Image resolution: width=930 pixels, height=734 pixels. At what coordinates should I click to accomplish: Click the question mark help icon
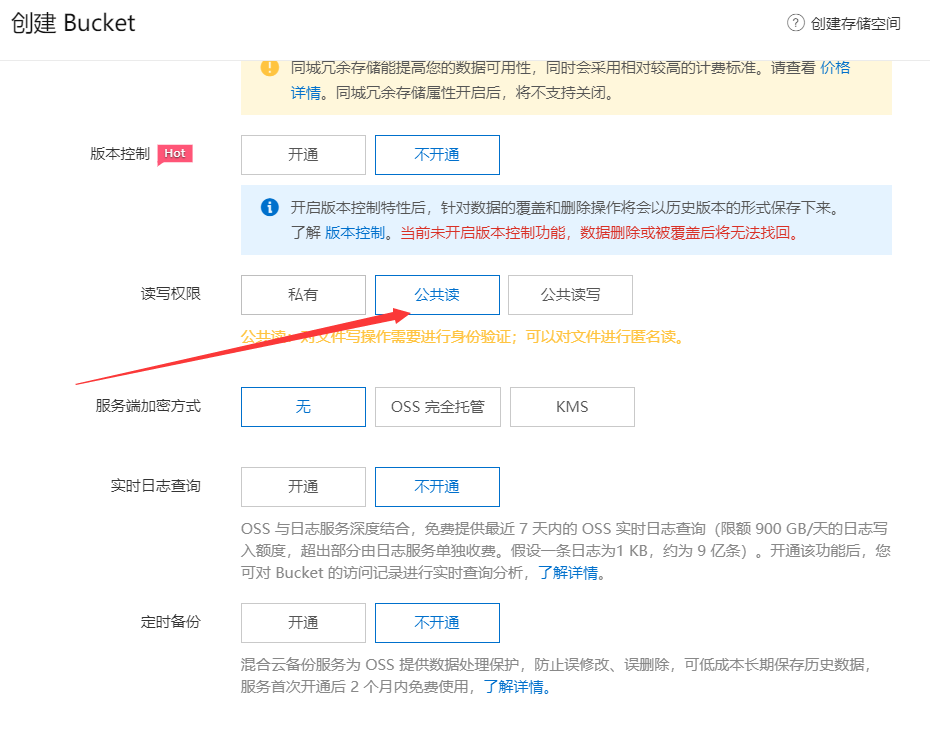pyautogui.click(x=795, y=23)
